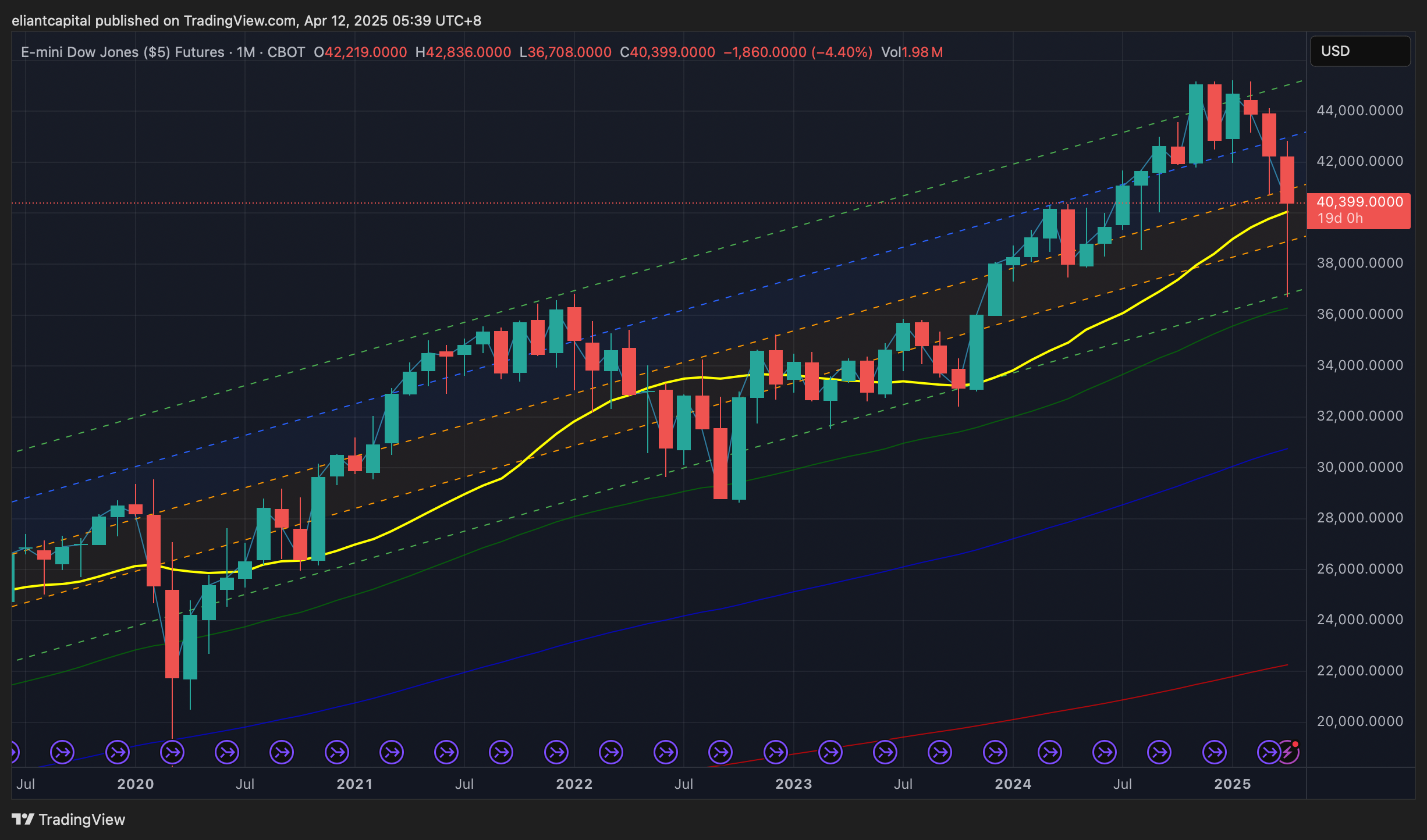Click the 1M interval in the chart legend
The height and width of the screenshot is (840, 1427).
246,52
